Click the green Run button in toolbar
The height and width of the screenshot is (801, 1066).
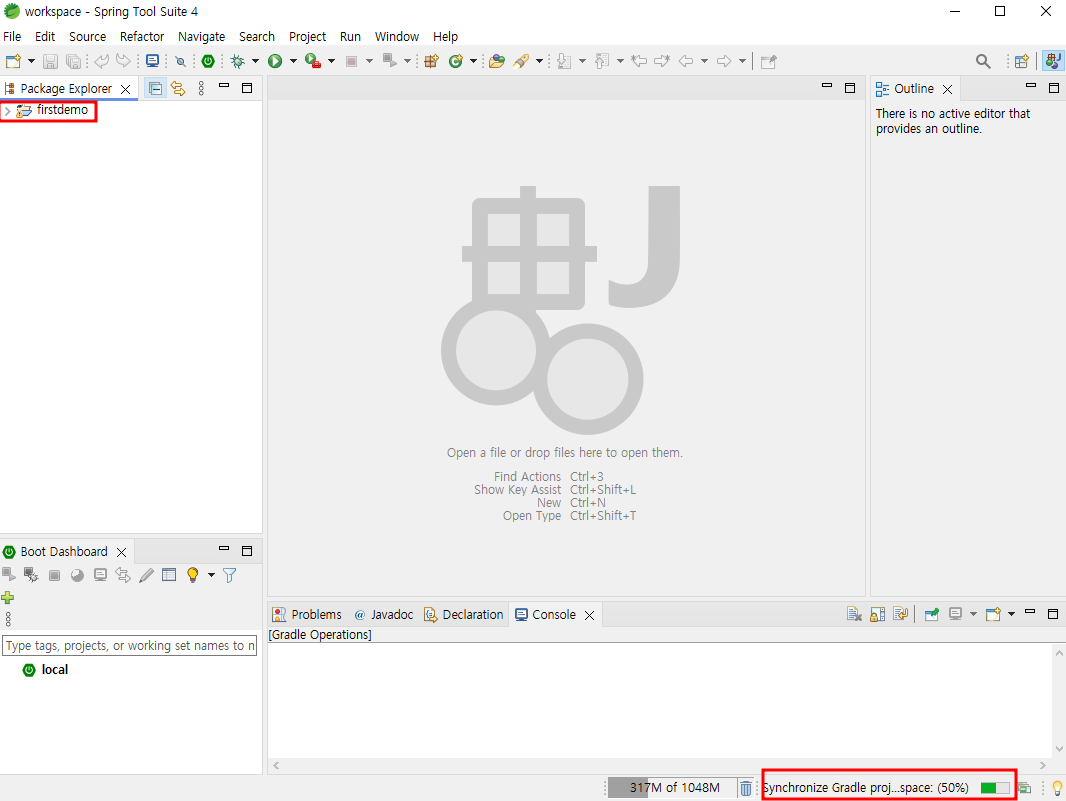click(275, 61)
